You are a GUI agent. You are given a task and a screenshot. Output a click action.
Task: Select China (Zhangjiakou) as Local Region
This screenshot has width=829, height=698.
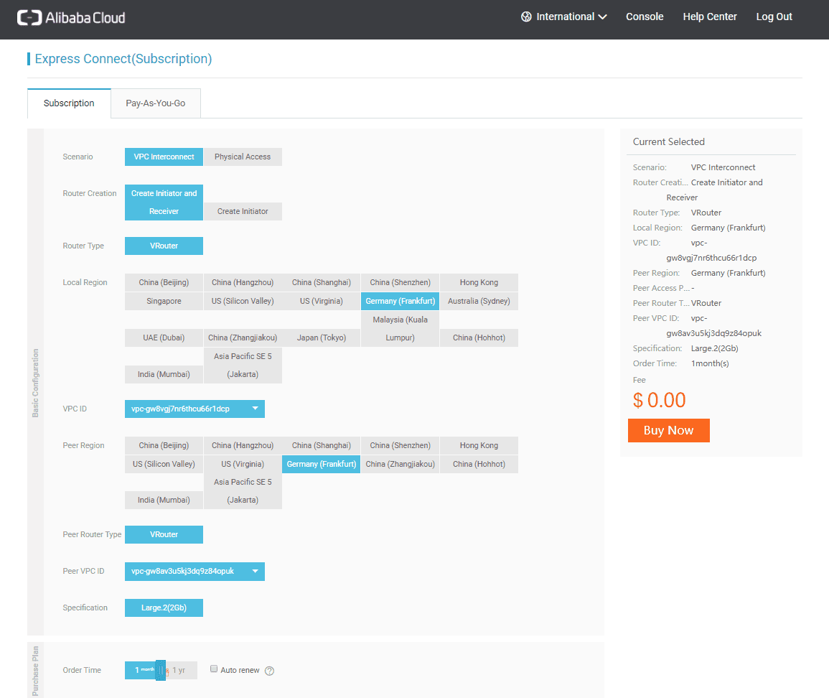coord(243,338)
